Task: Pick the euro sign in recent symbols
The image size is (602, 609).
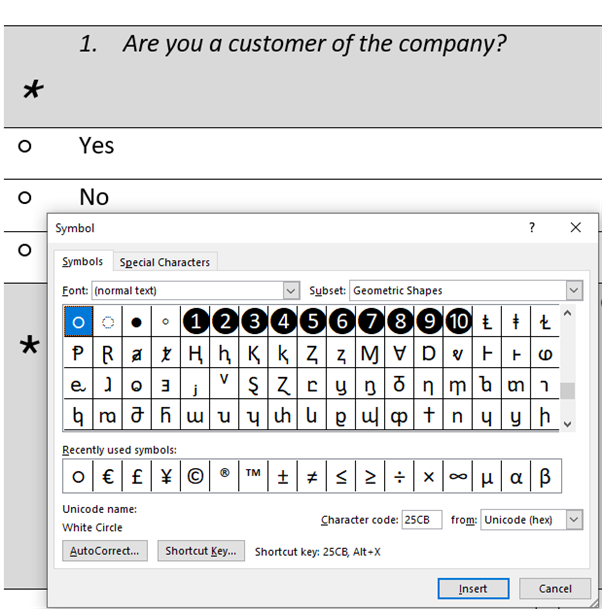Action: [108, 476]
